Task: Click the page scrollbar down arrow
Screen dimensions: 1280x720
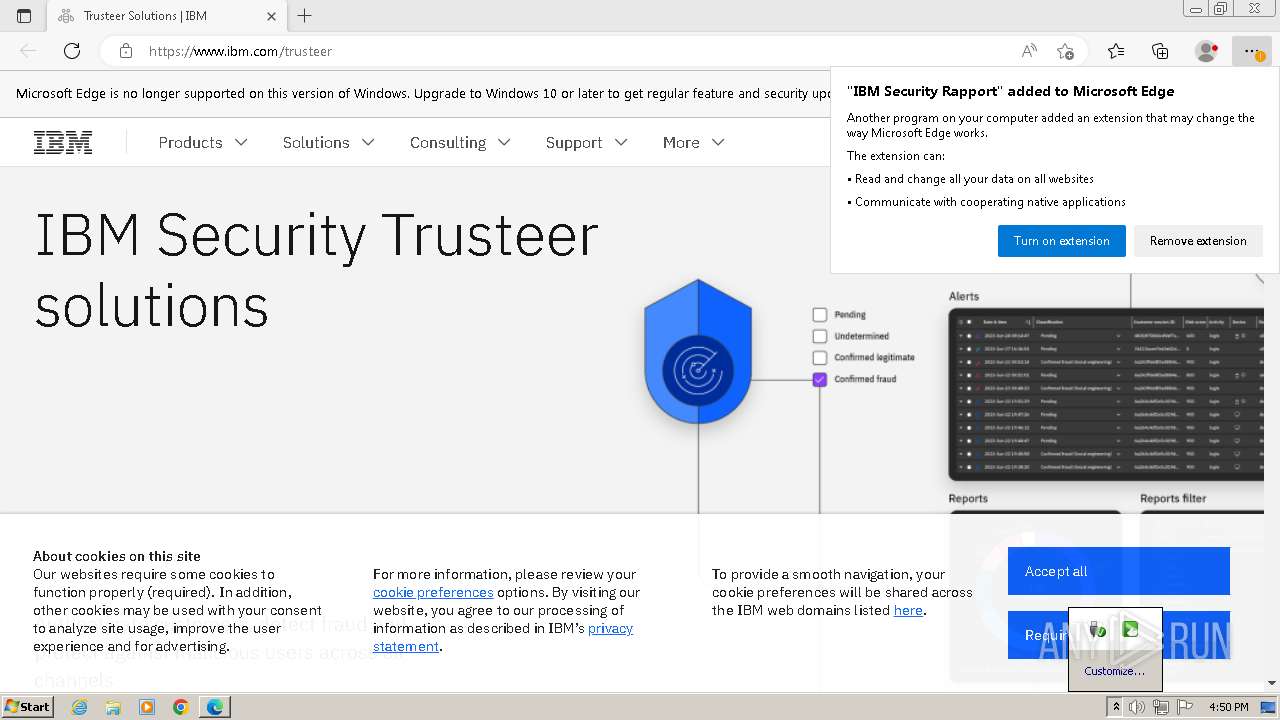Action: [x=1271, y=683]
